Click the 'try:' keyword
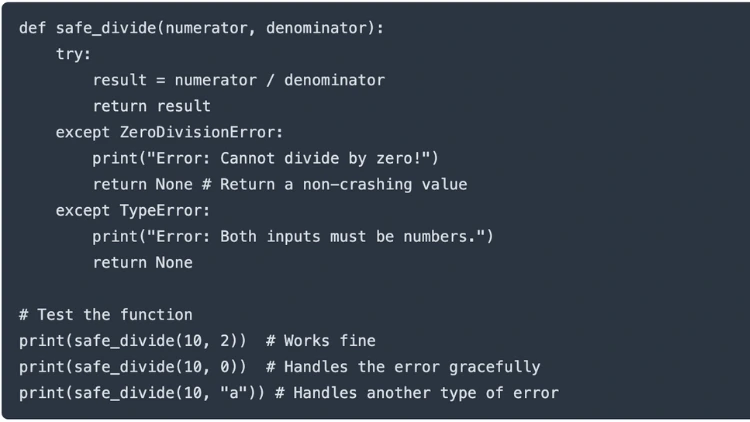 [x=74, y=54]
